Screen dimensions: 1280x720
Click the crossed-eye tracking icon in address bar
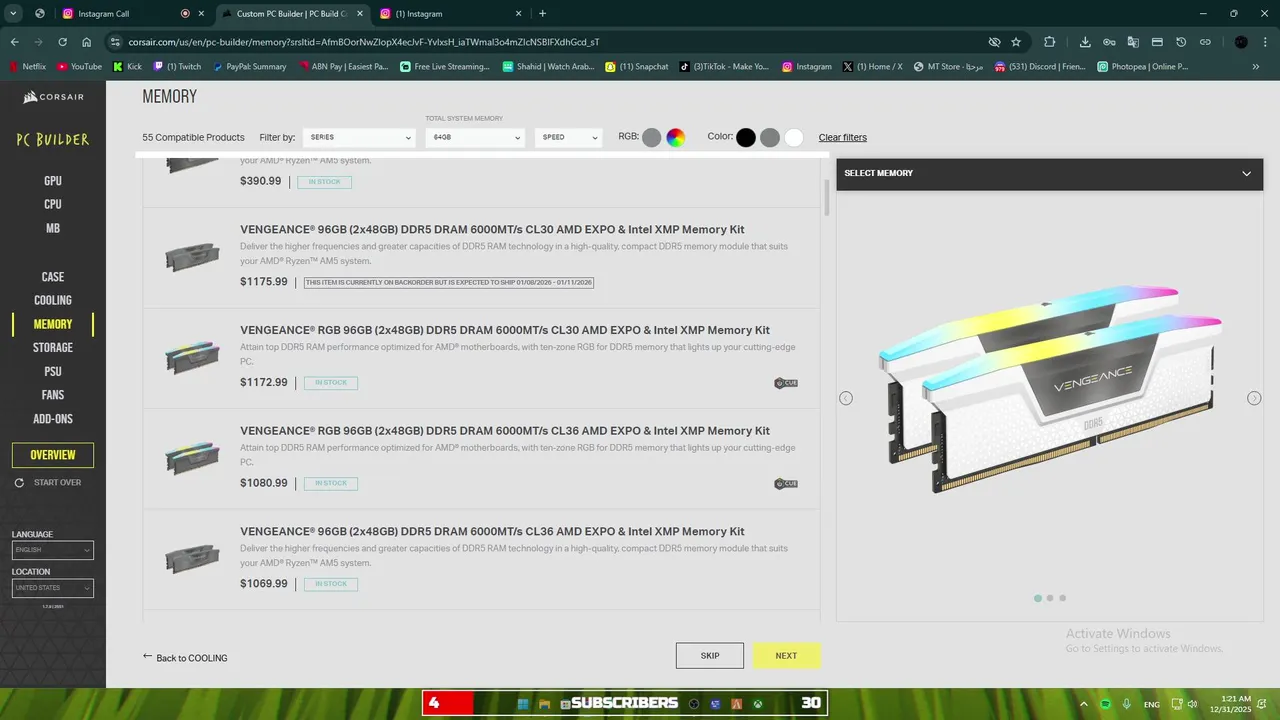tap(994, 42)
